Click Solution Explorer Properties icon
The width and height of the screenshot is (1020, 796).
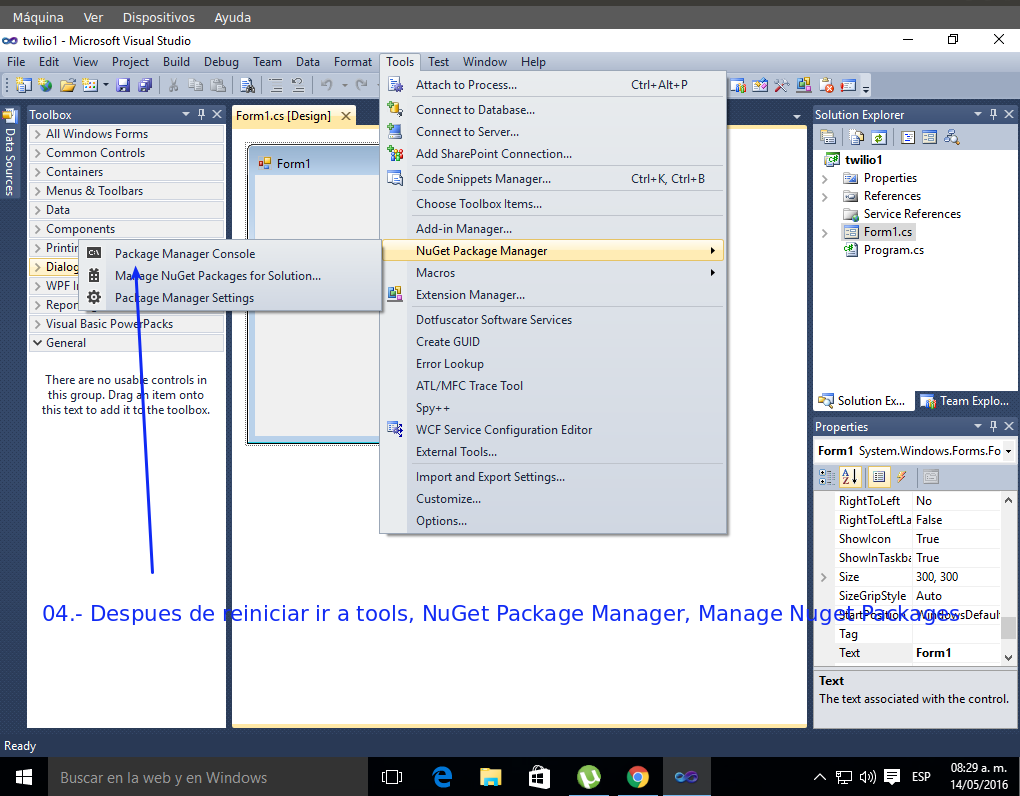[x=828, y=137]
